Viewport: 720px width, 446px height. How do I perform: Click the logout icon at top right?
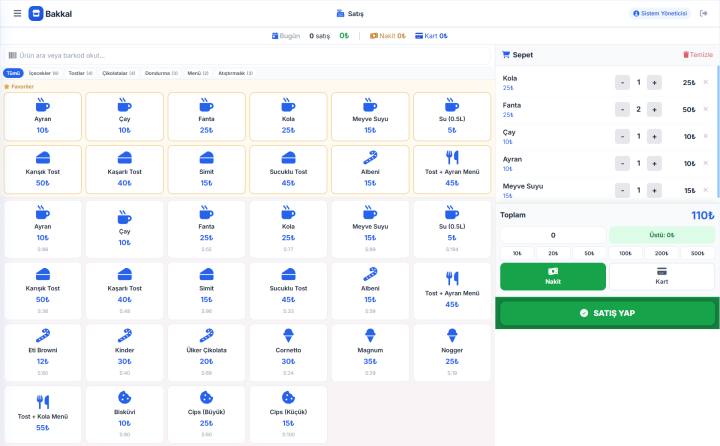click(703, 13)
